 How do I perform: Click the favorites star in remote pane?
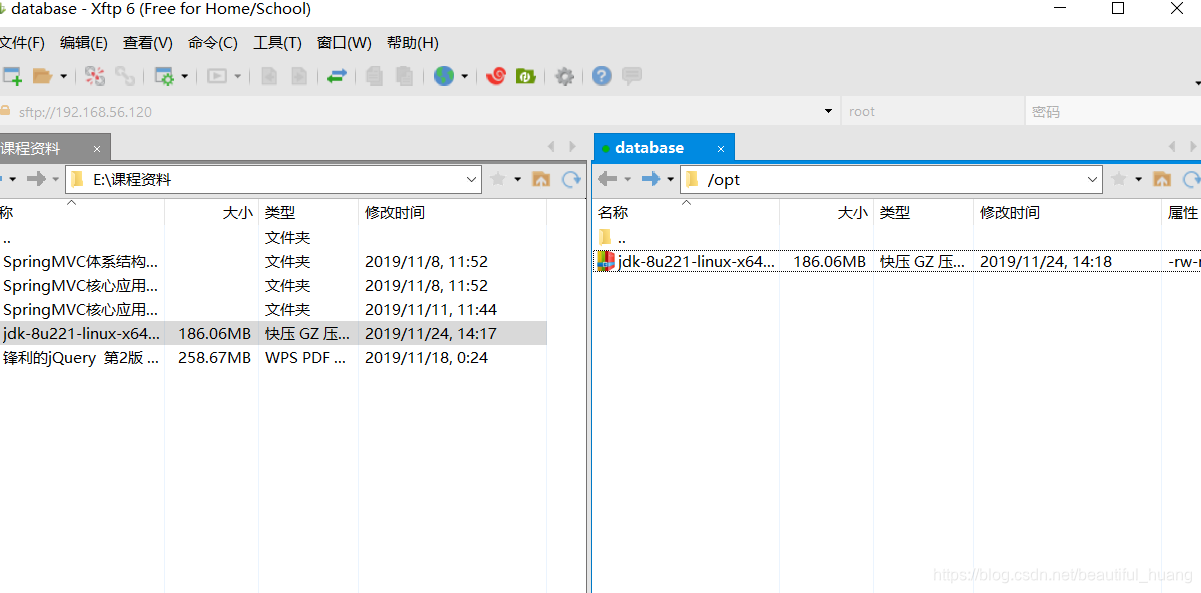pos(1119,179)
